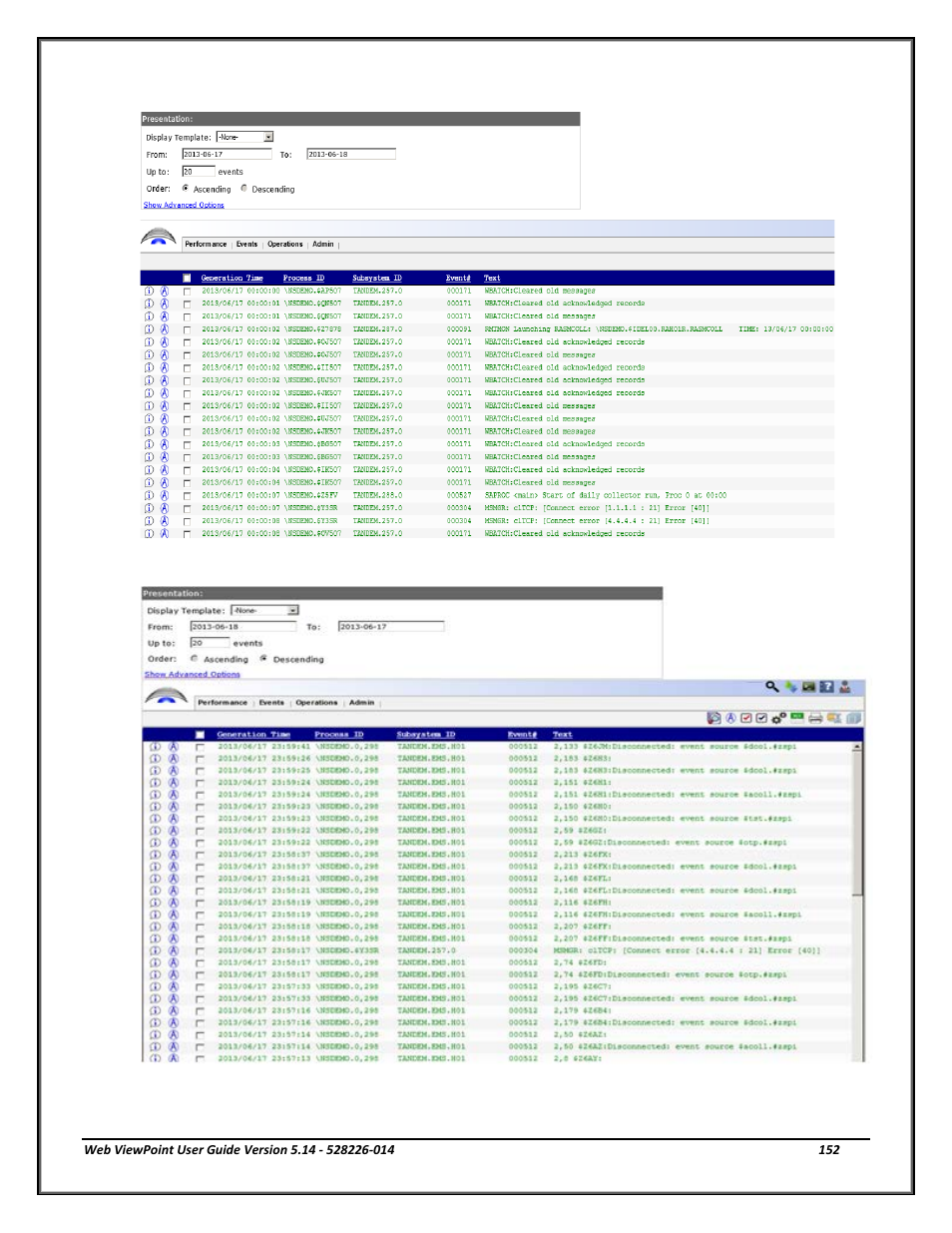Click Show Advanced Options link in lower panel
This screenshot has height=1233, width=952.
pyautogui.click(x=192, y=674)
